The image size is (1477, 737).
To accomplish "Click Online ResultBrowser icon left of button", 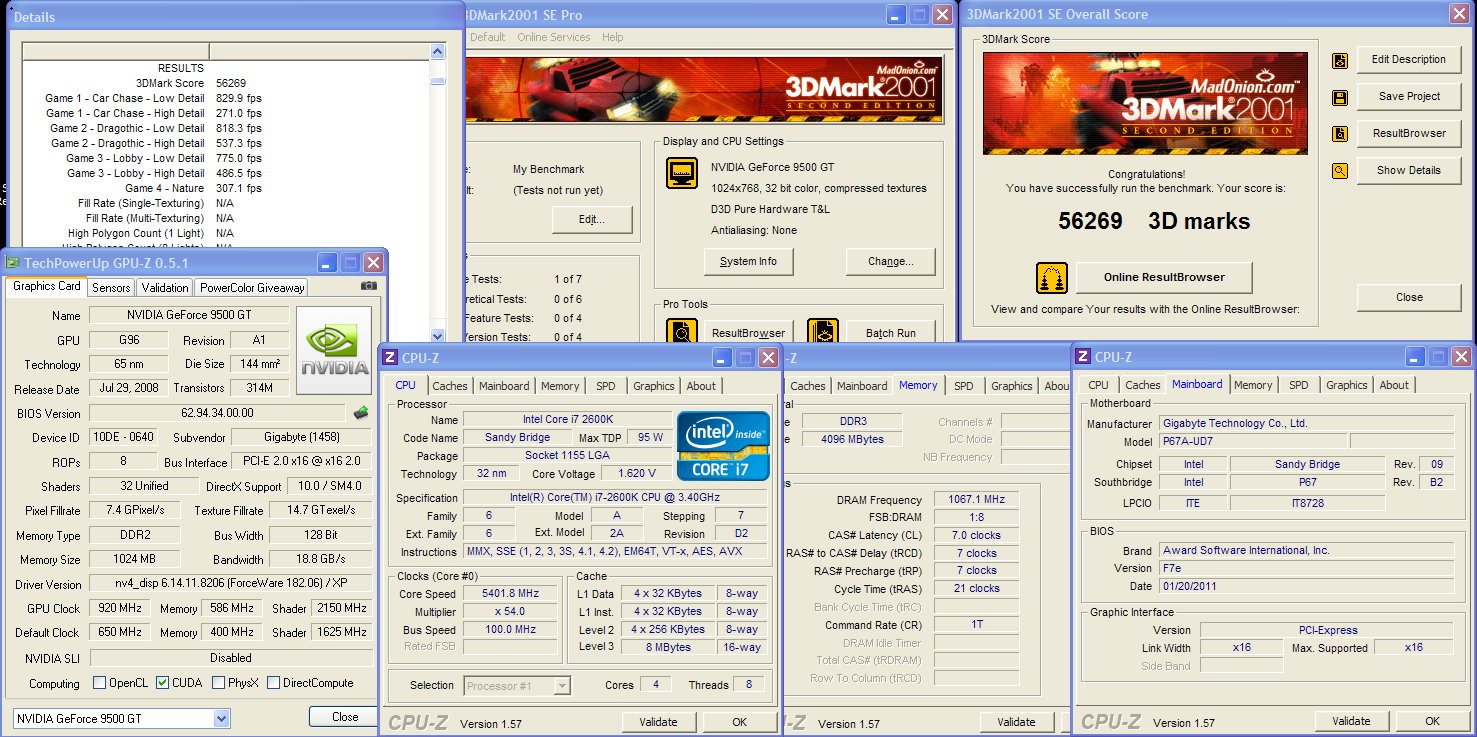I will pos(1052,278).
